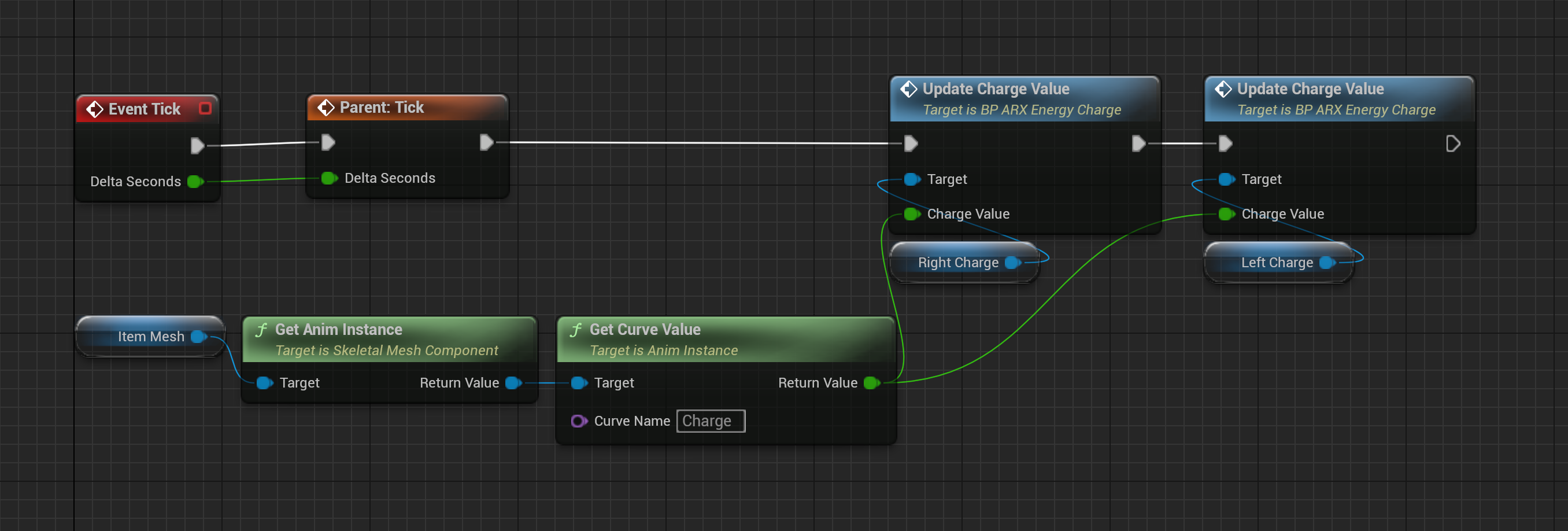Select the Get Curve Value node header
The height and width of the screenshot is (531, 1568).
(x=726, y=340)
